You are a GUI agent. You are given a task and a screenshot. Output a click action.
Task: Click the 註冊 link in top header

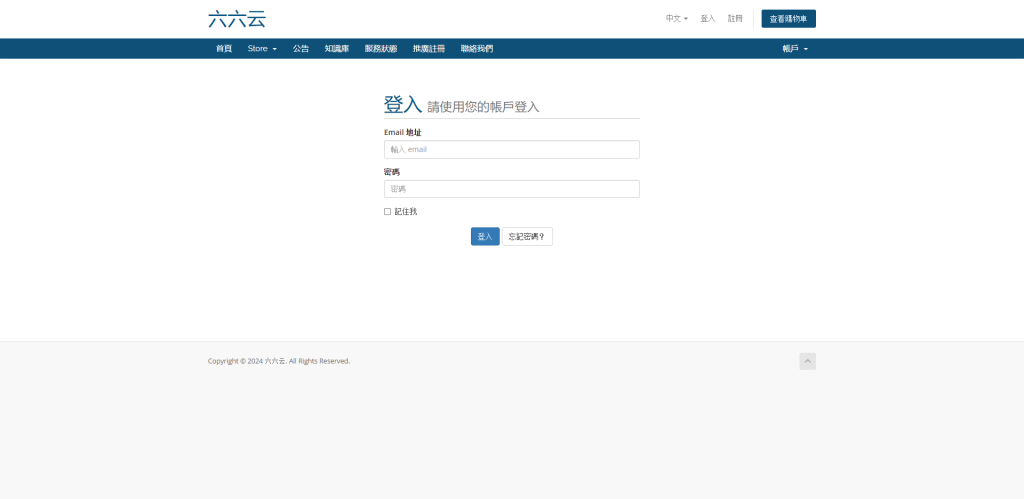(735, 18)
